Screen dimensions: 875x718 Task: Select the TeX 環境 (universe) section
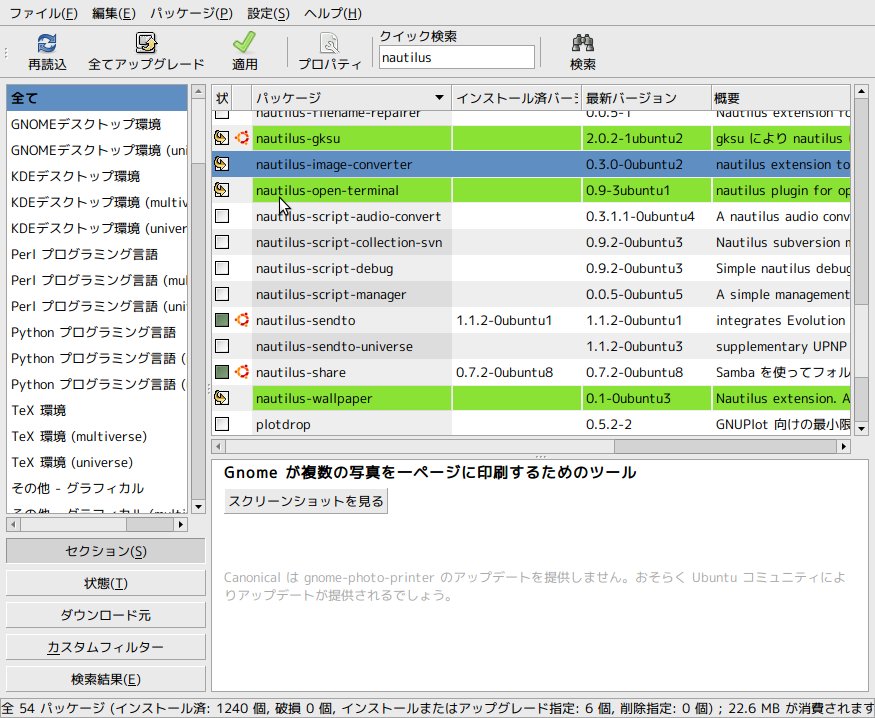(x=97, y=462)
